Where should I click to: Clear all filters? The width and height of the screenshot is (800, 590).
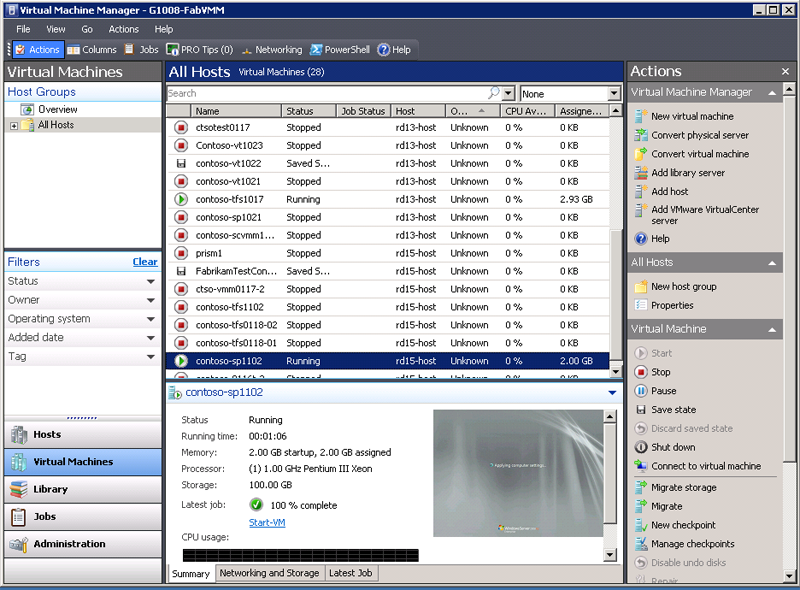pos(145,262)
